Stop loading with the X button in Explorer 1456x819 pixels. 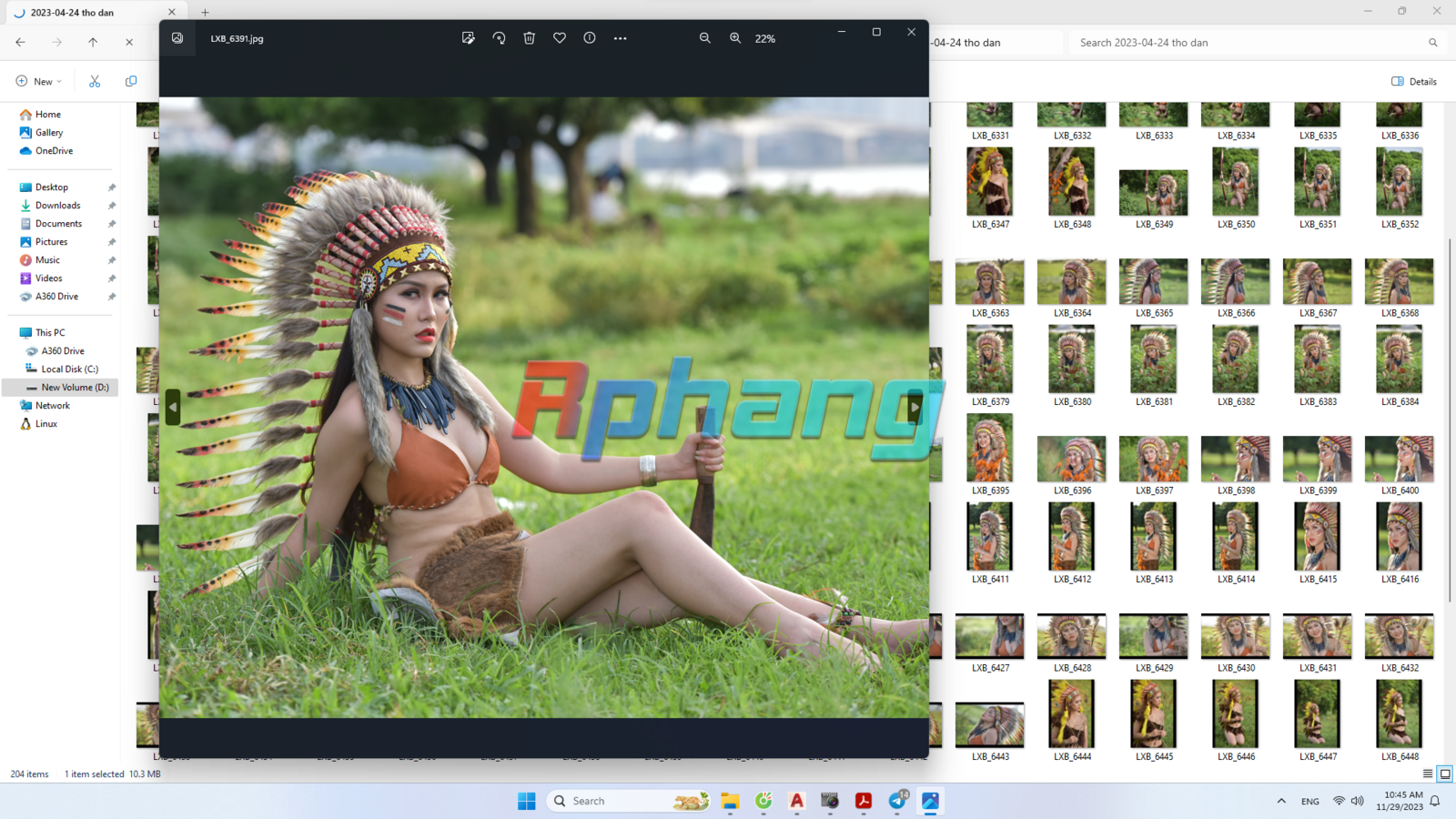point(129,42)
